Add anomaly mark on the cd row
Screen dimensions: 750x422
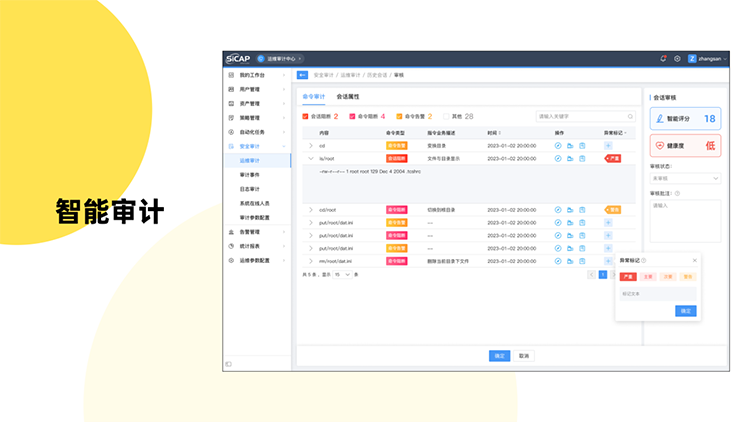(608, 146)
